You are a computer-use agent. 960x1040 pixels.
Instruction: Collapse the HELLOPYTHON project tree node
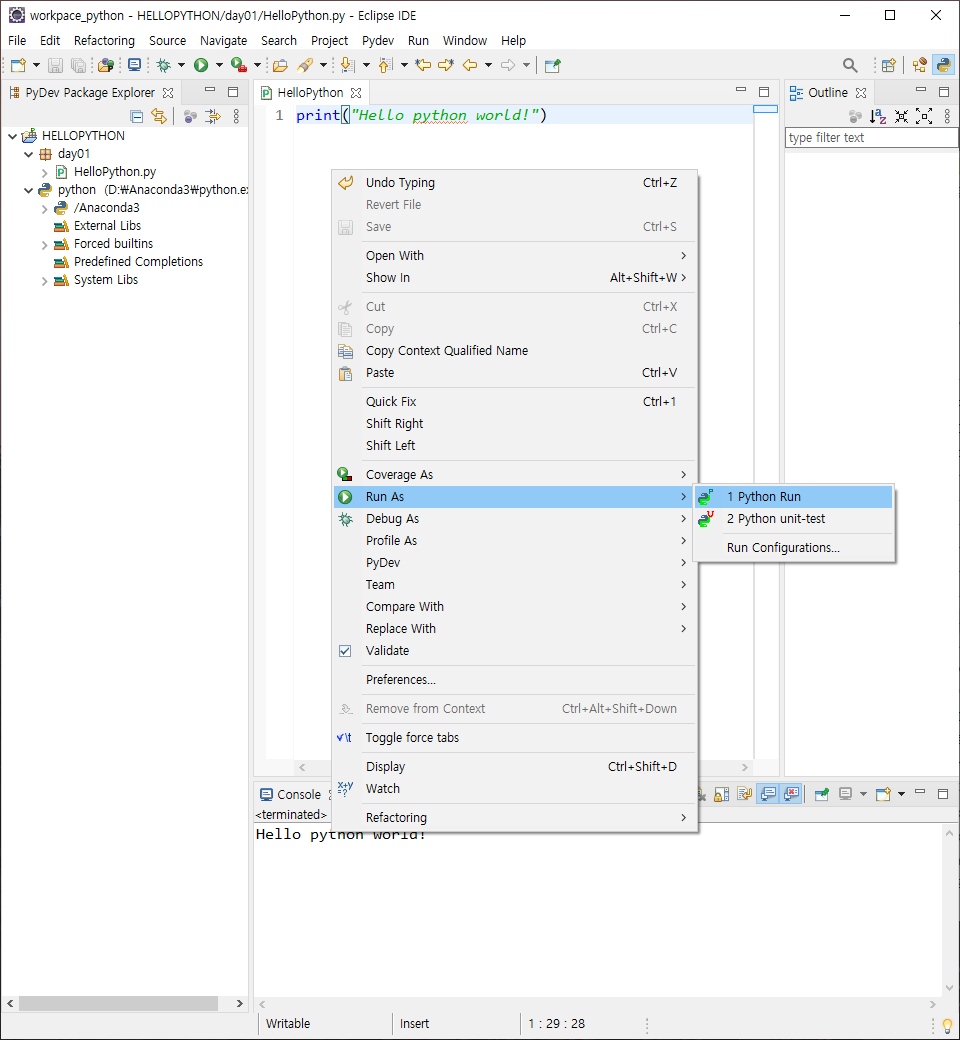[x=13, y=136]
